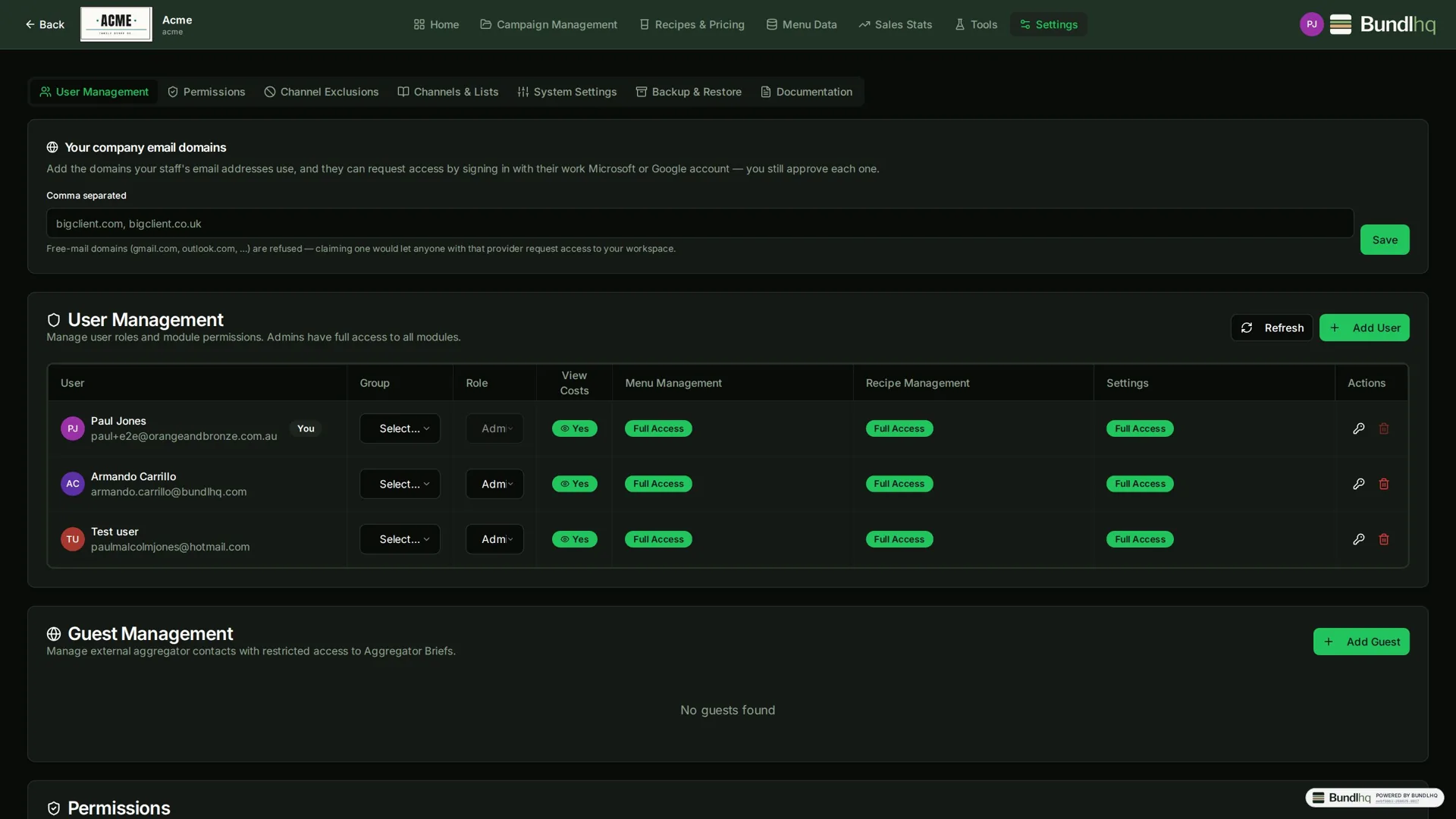The image size is (1456, 819).
Task: Open the Channels & Lists tab
Action: 448,92
